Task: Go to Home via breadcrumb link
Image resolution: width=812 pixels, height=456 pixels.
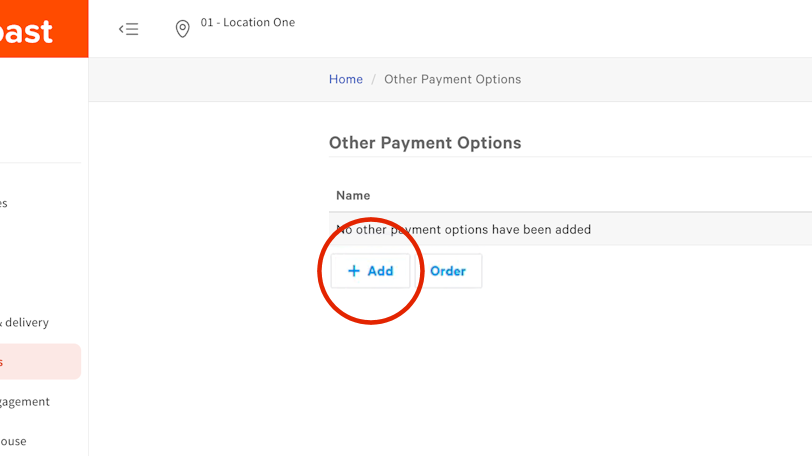Action: click(x=346, y=79)
